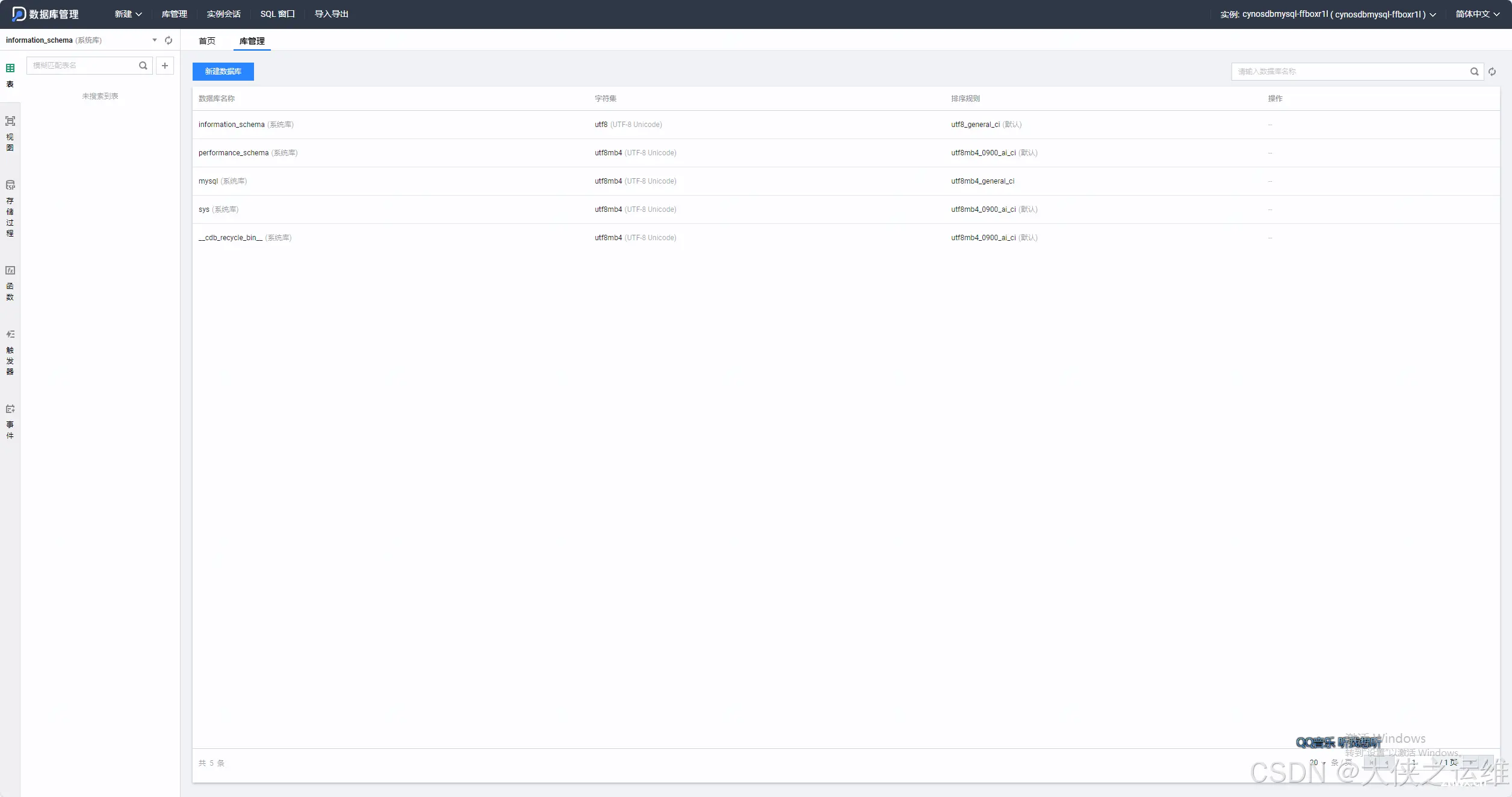Click the database-name search magnifier icon
1512x797 pixels.
click(x=1475, y=72)
